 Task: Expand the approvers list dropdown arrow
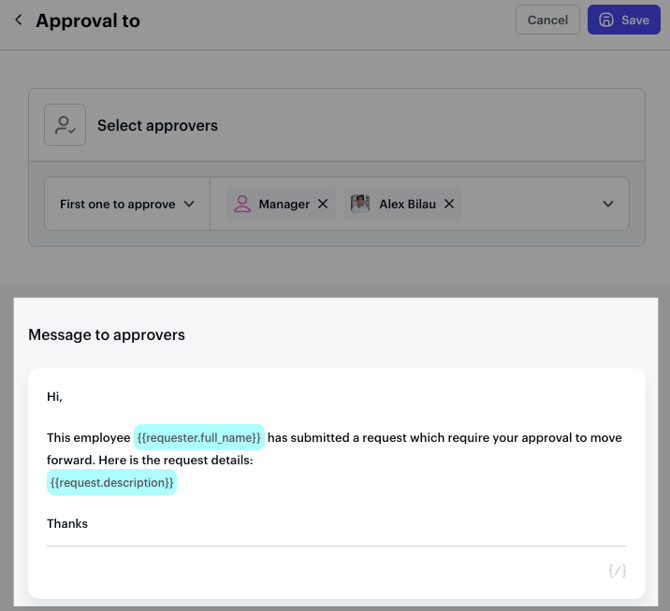tap(608, 204)
